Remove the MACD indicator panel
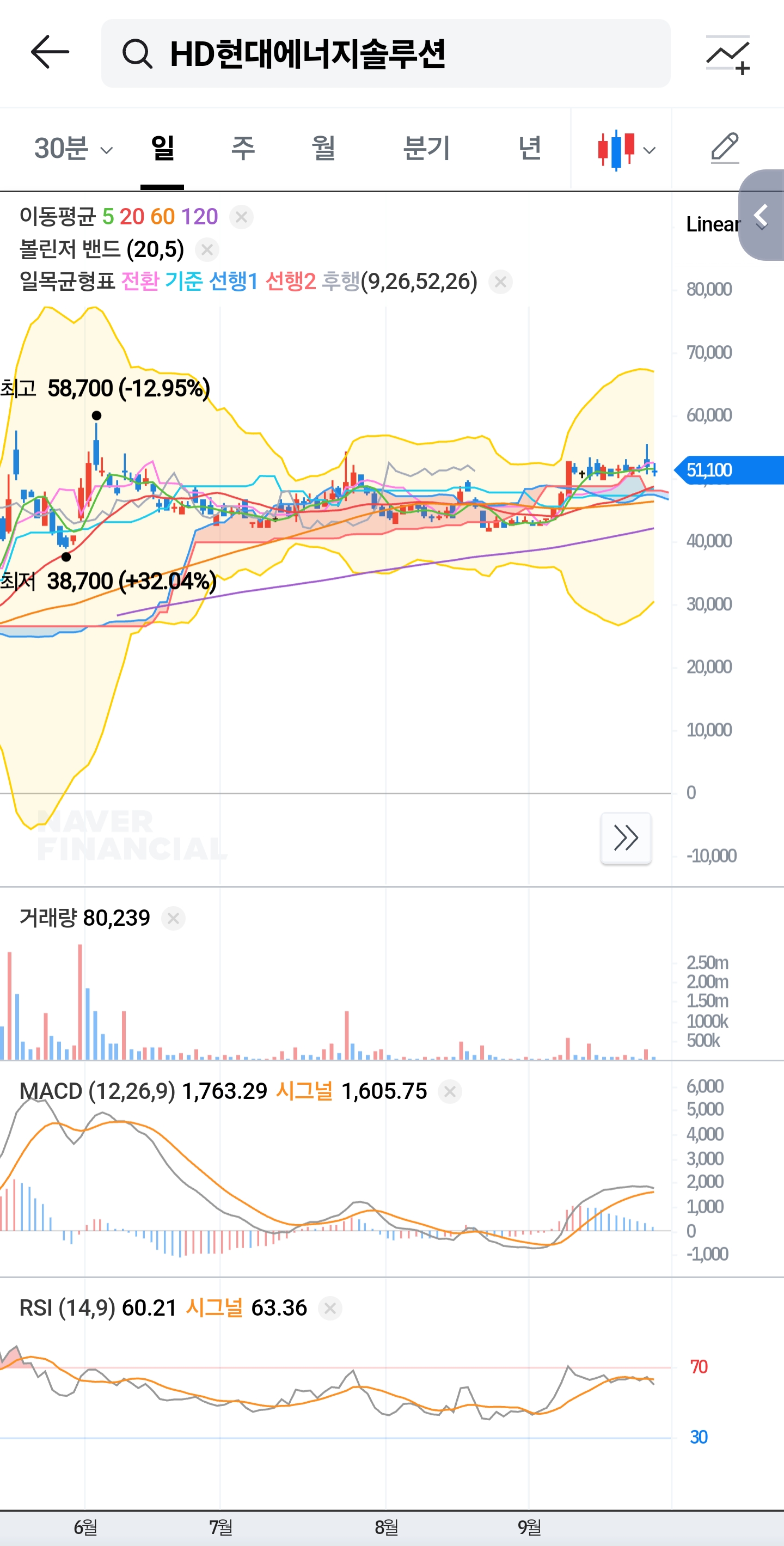The image size is (784, 1546). pos(450,1091)
